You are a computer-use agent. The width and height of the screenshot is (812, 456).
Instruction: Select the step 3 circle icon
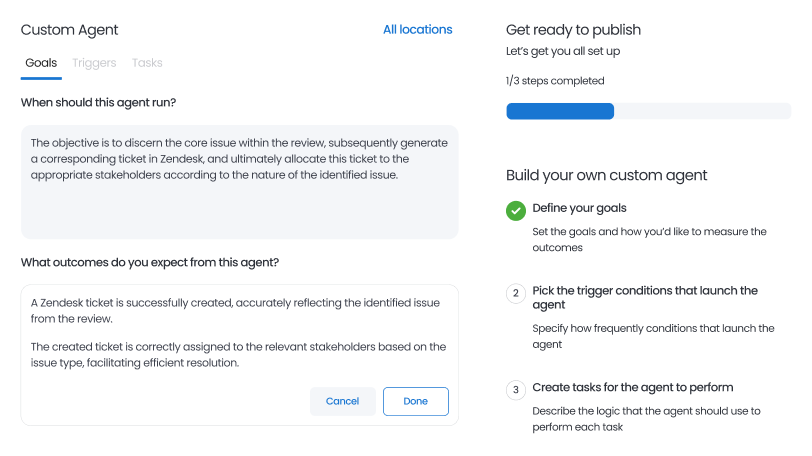point(516,390)
